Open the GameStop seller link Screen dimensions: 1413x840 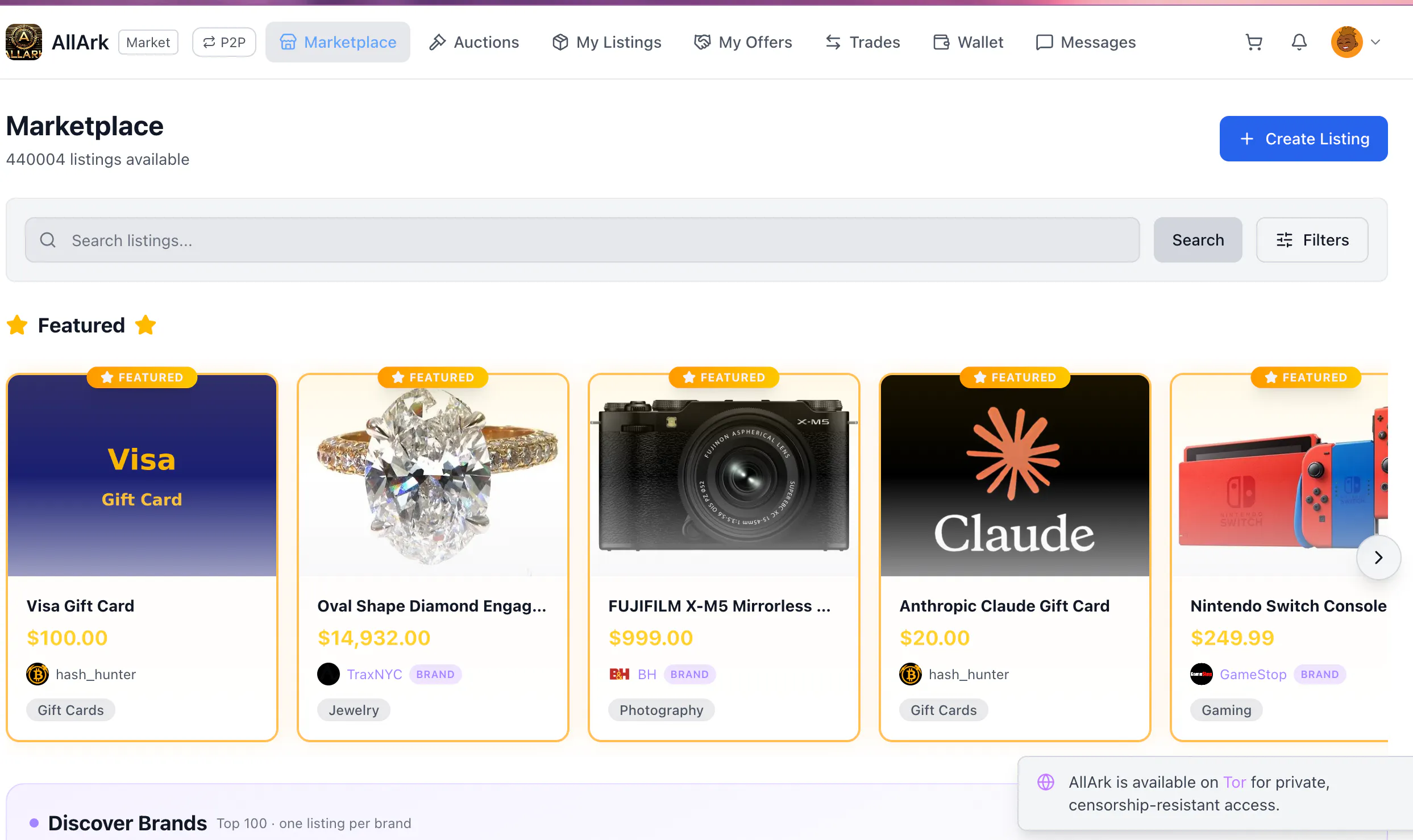(1253, 674)
